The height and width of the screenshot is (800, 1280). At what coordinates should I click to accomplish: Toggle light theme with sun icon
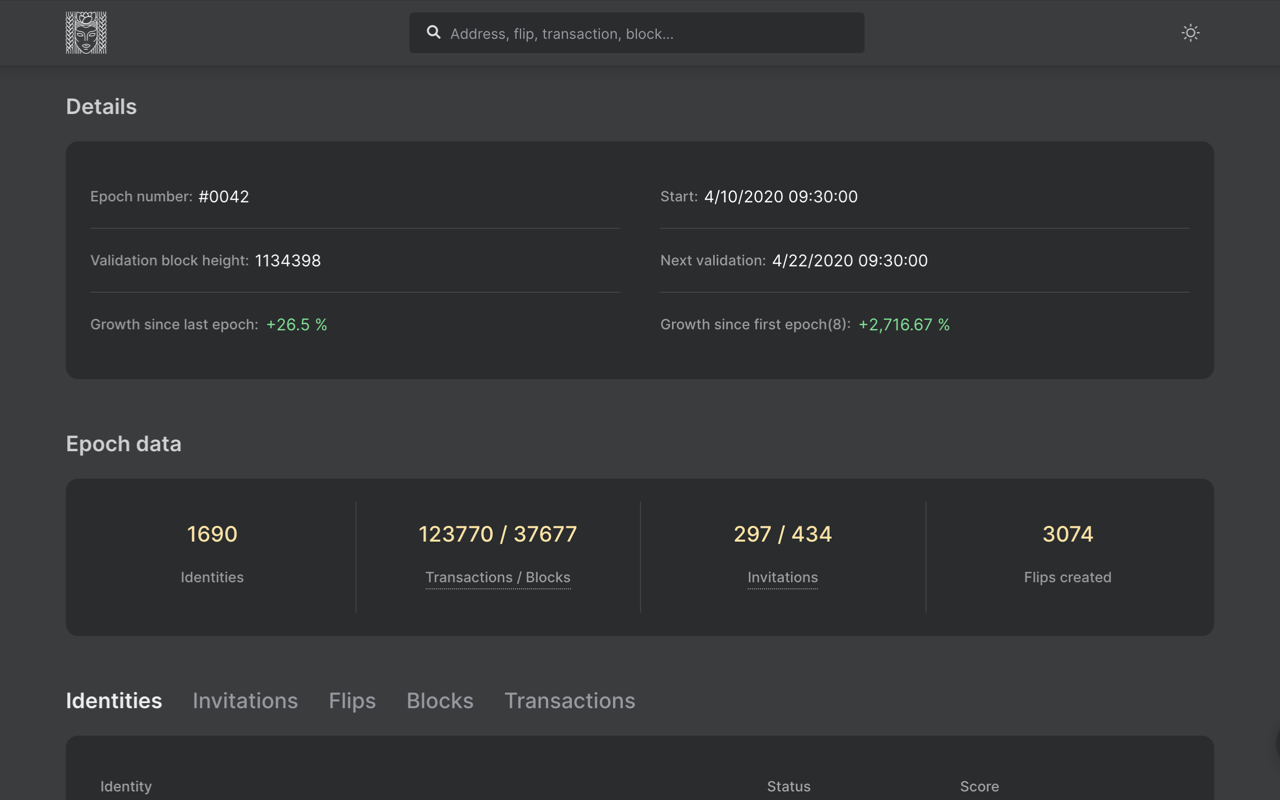point(1190,33)
